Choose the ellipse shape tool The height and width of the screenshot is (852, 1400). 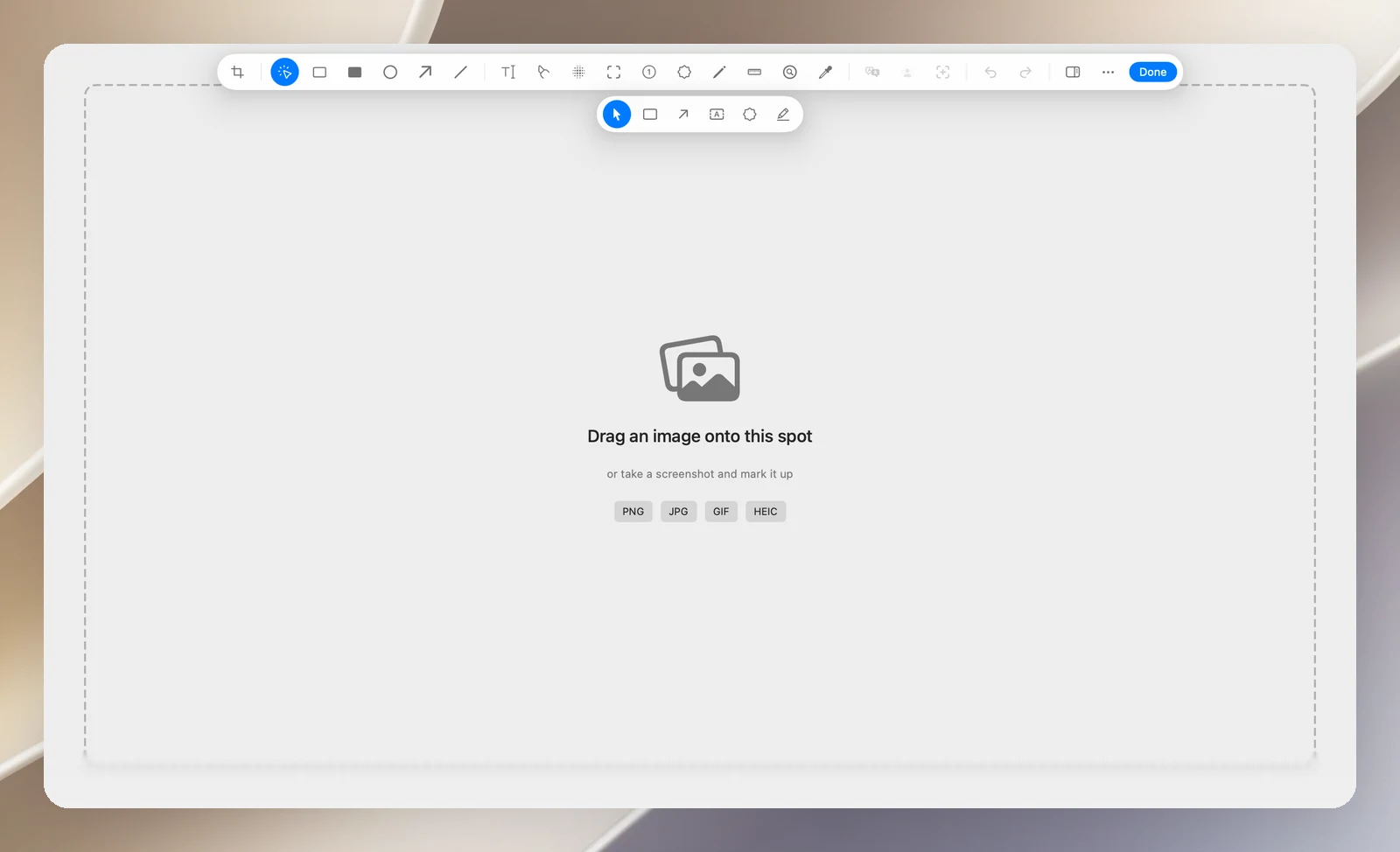pyautogui.click(x=390, y=72)
